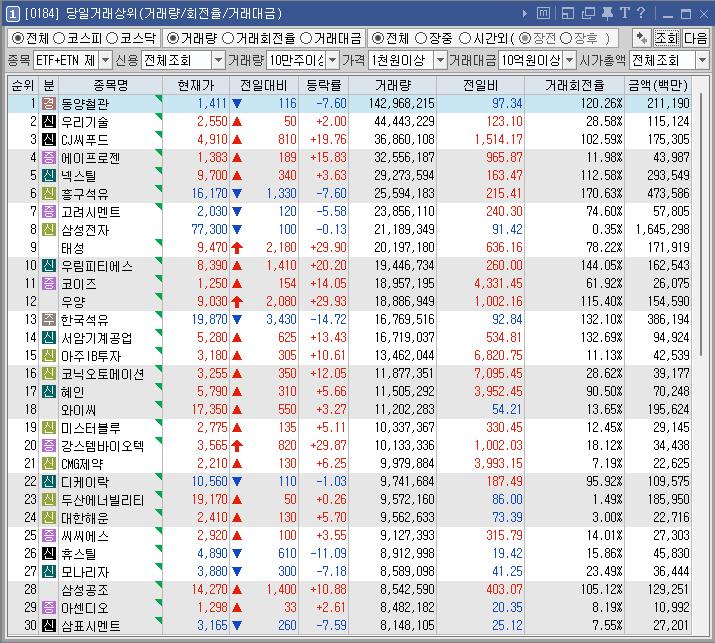Click the 신 badge icon for 우리기술

pyautogui.click(x=49, y=121)
